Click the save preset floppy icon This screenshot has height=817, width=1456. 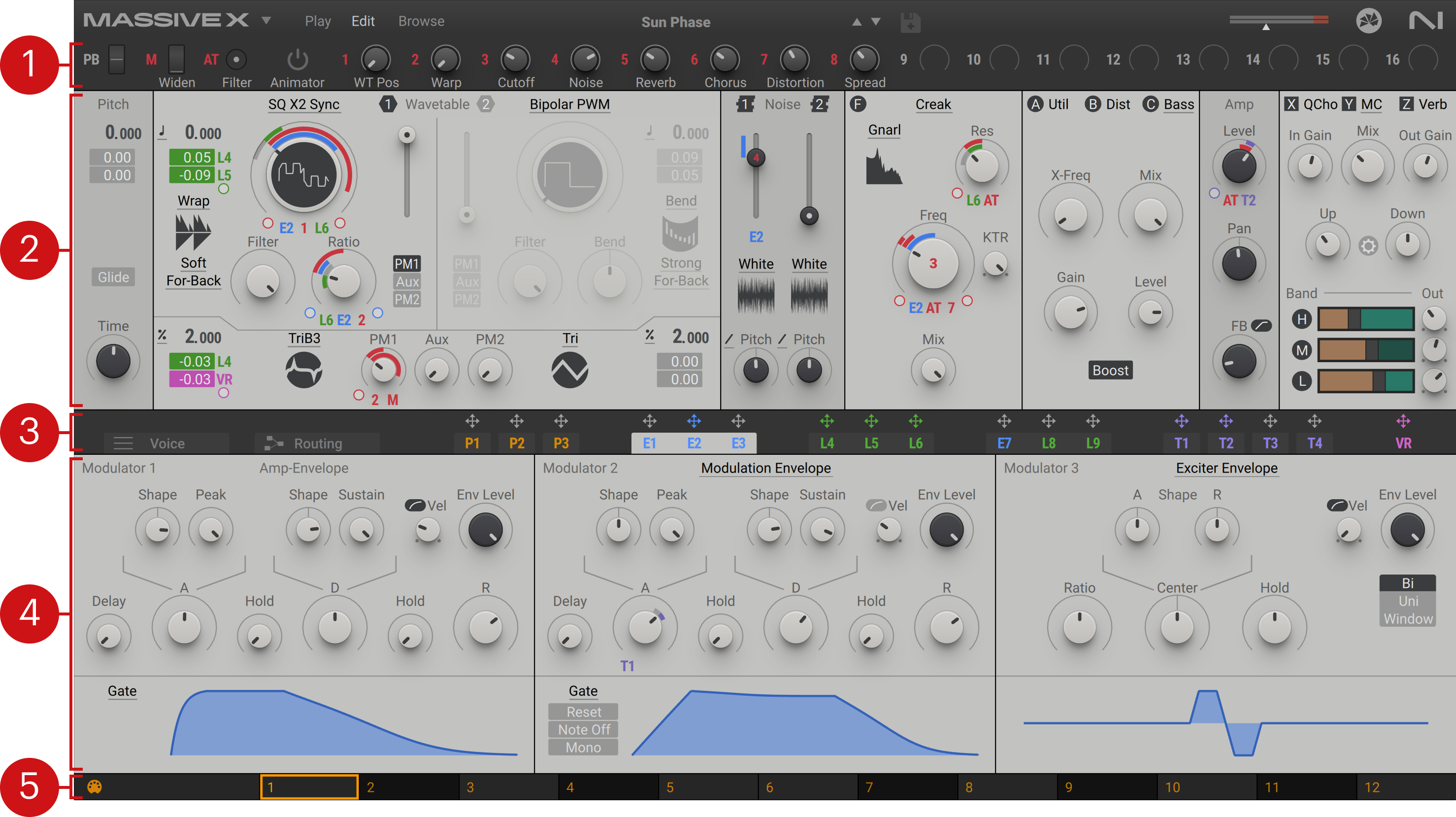click(910, 23)
